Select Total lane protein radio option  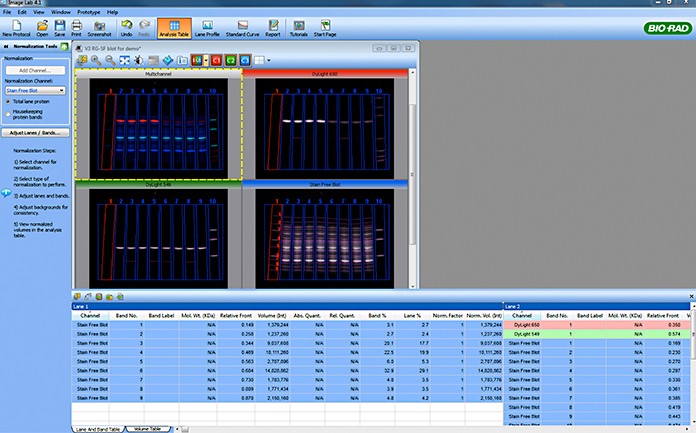pyautogui.click(x=9, y=101)
